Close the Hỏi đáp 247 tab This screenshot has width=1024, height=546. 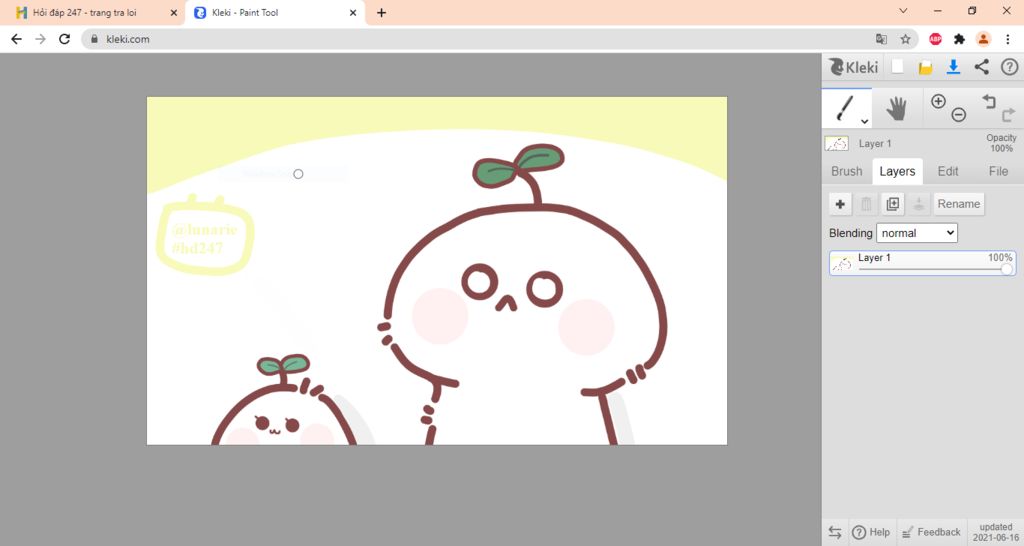tap(174, 12)
